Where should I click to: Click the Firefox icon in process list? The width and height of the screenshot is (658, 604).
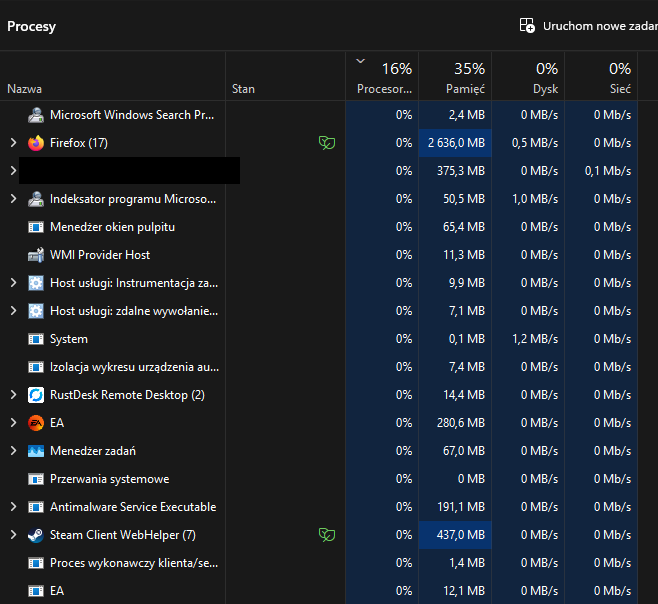[x=36, y=143]
